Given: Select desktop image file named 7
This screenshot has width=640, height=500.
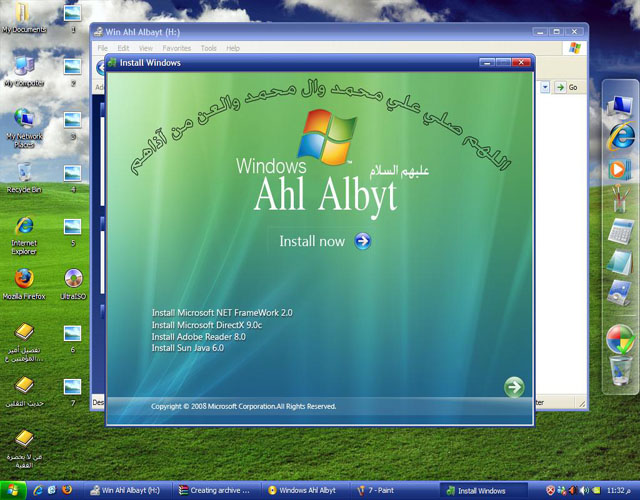Looking at the screenshot, I should coord(73,392).
